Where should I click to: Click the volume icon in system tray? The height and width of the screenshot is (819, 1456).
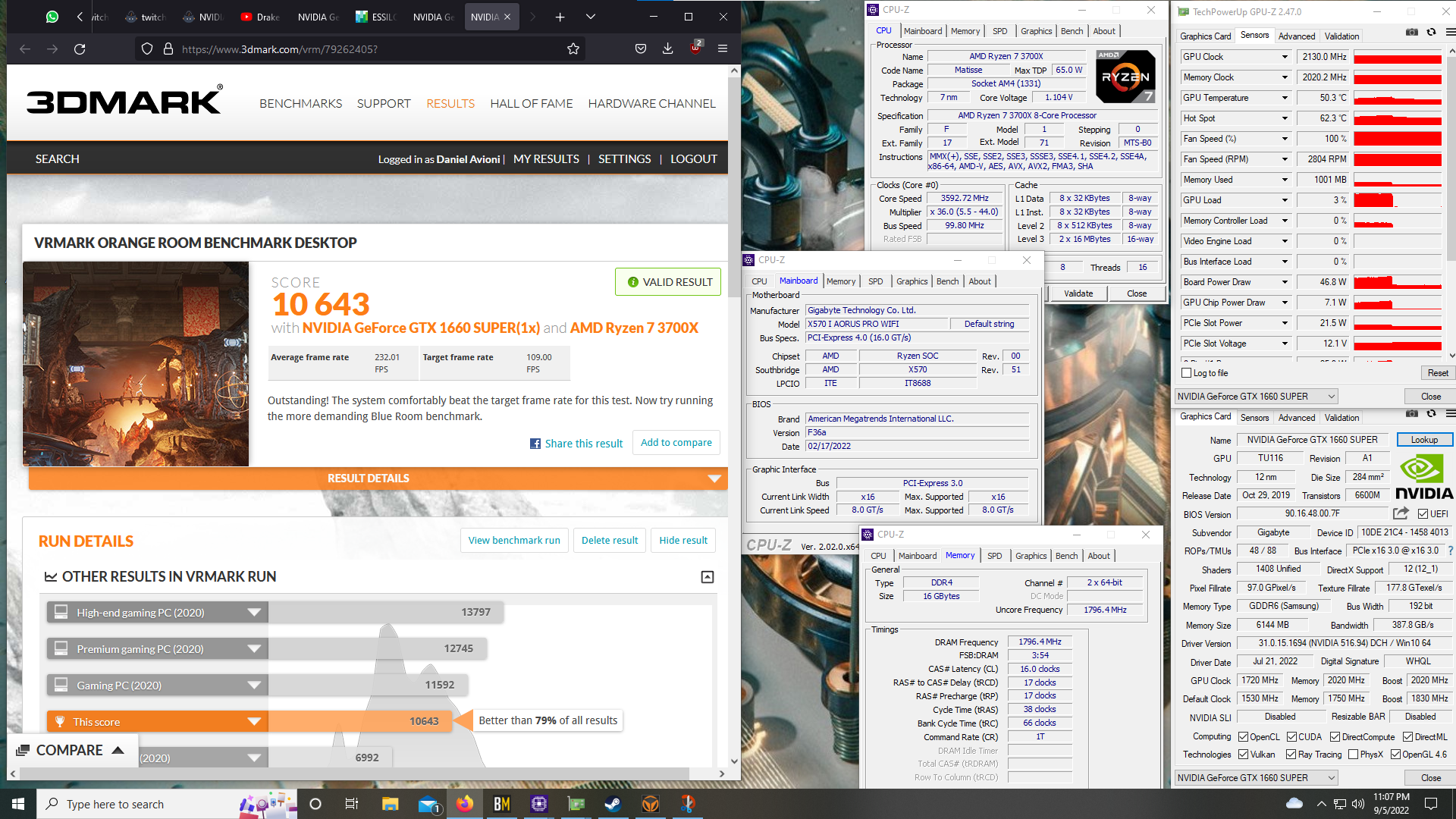pos(1357,804)
